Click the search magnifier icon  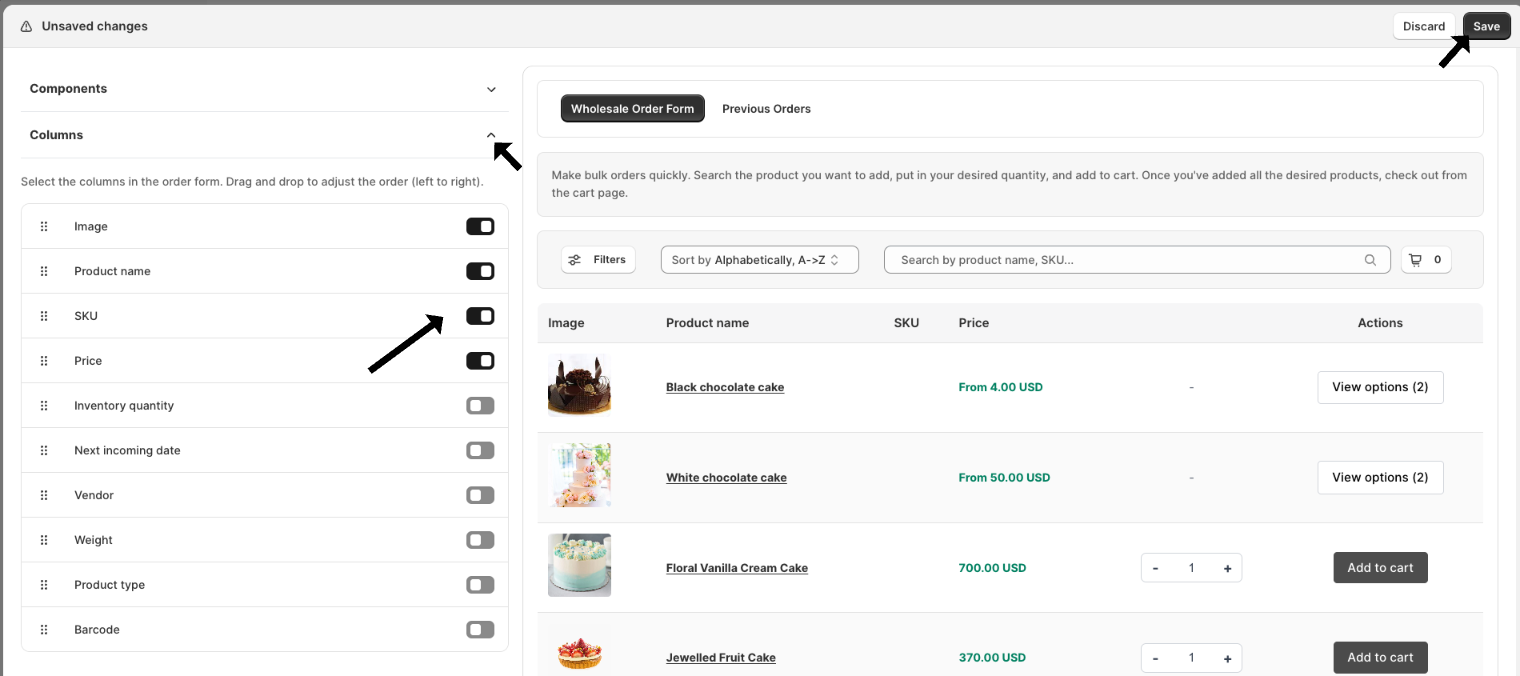click(x=1370, y=260)
